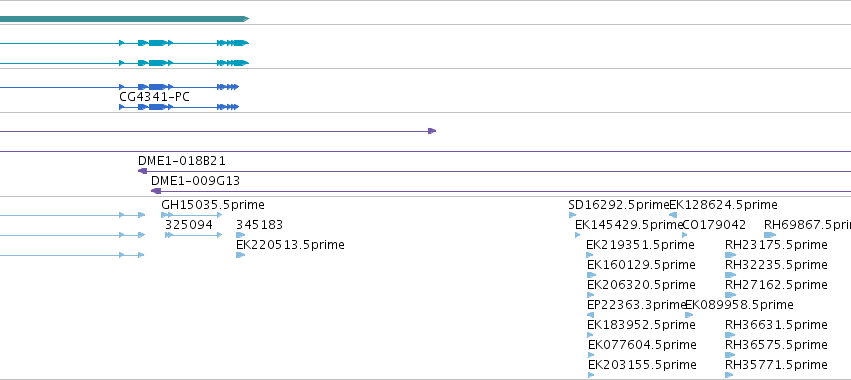Click the EK128624.5prime label
The width and height of the screenshot is (851, 380).
tap(723, 205)
